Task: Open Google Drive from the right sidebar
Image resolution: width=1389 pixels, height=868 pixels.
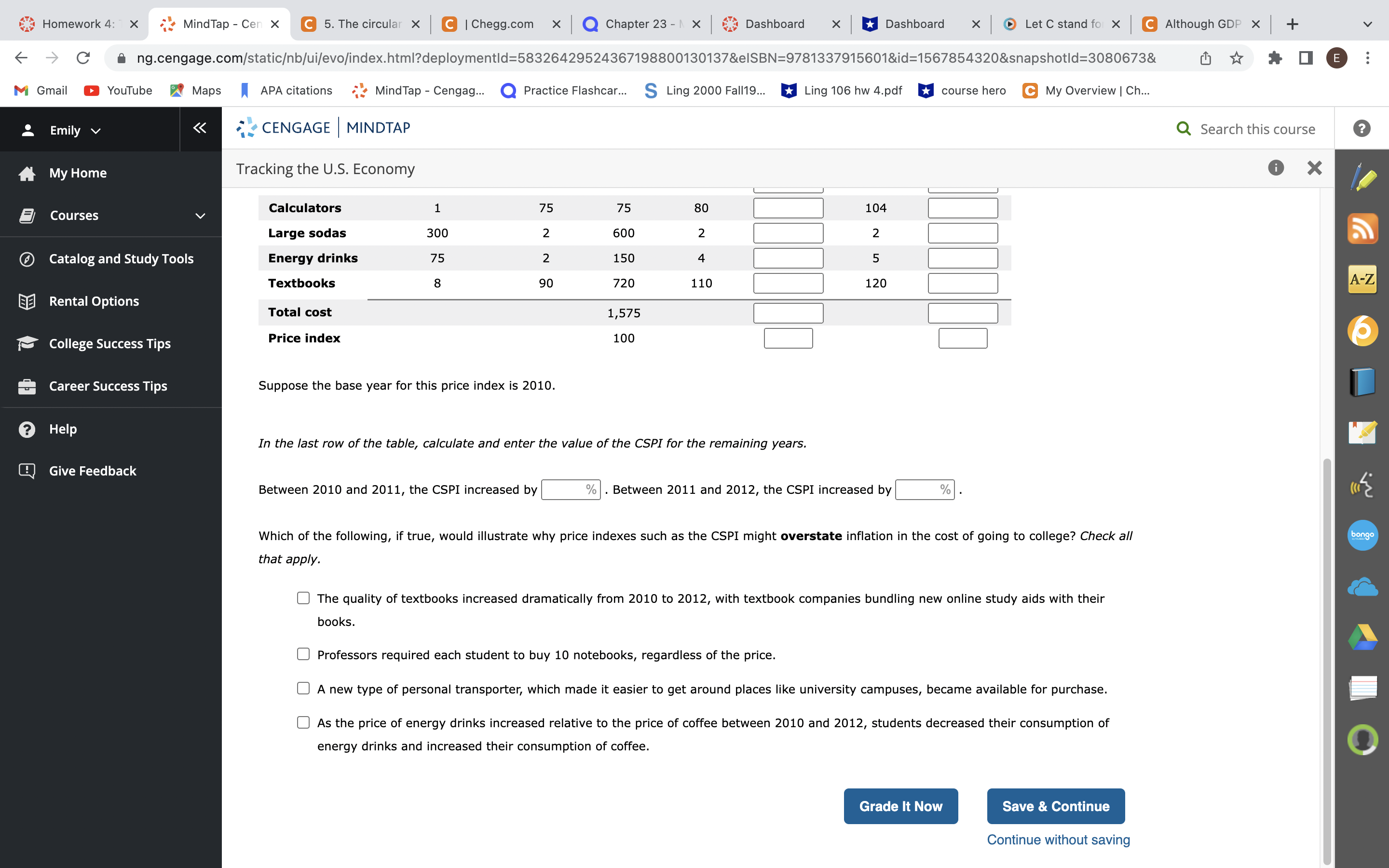Action: click(x=1362, y=637)
